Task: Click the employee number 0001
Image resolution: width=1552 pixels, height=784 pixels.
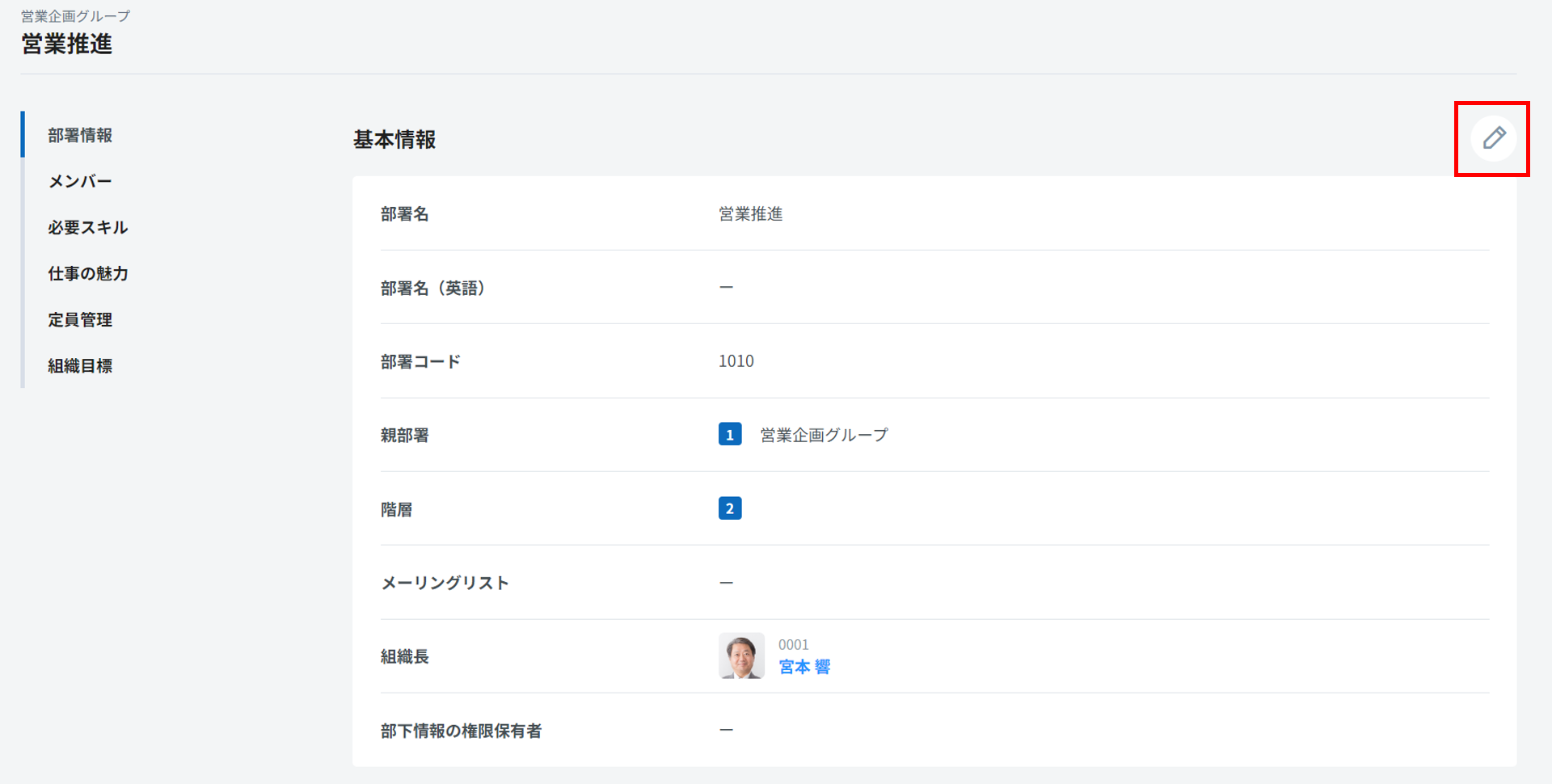Action: [793, 645]
